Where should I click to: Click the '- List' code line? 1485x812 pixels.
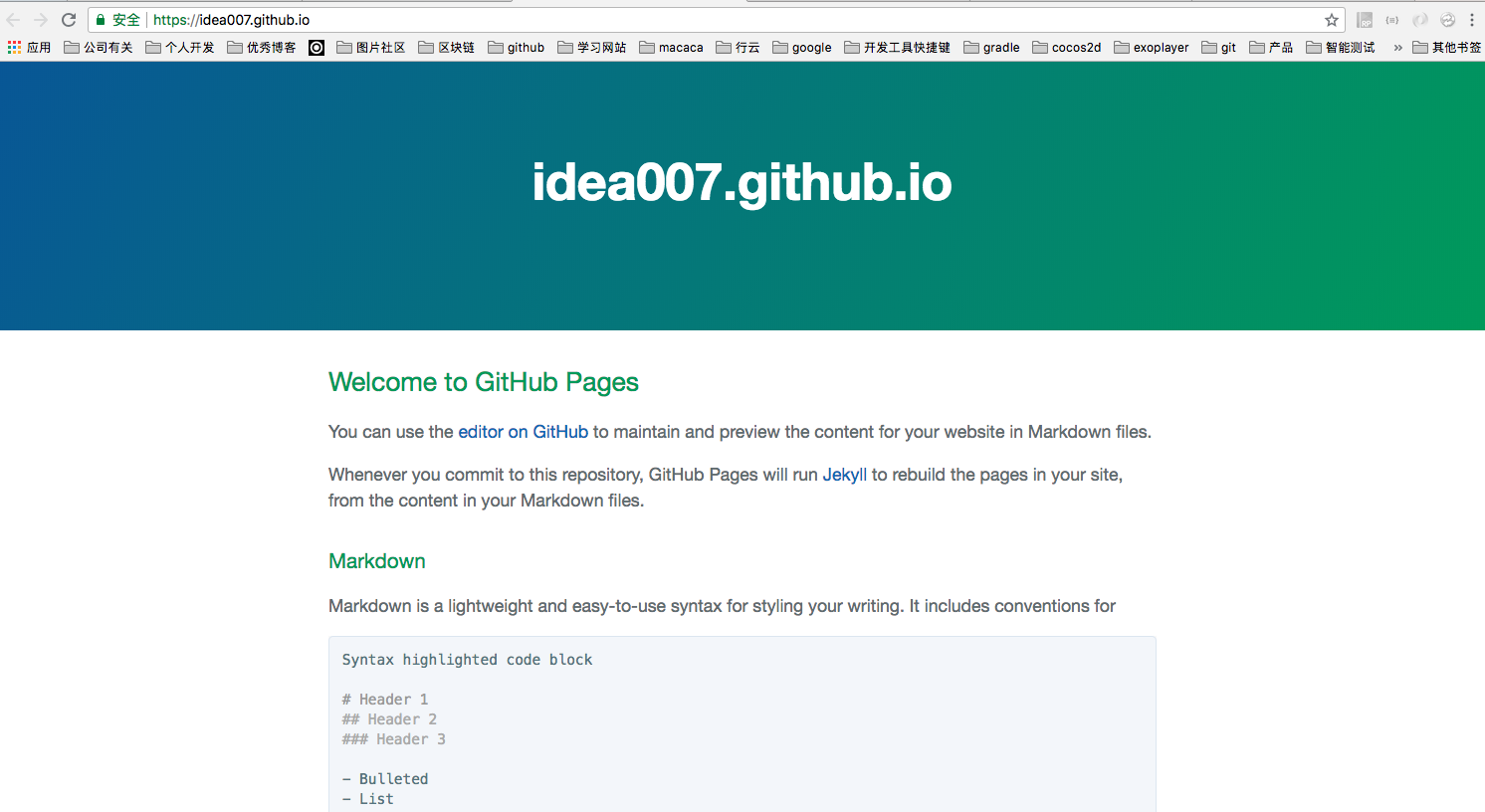coord(368,799)
